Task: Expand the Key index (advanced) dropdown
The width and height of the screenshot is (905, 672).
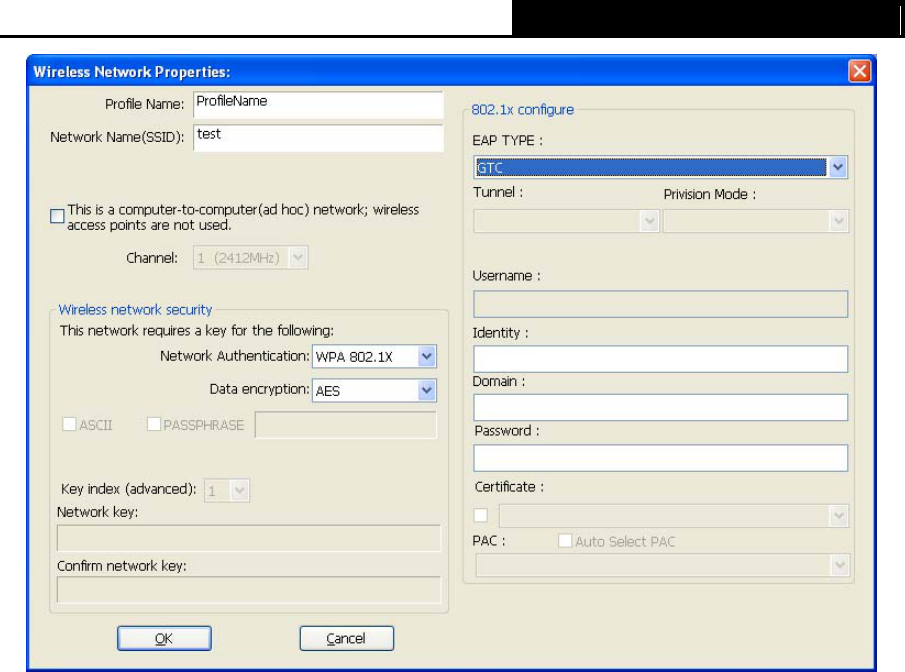Action: (227, 491)
